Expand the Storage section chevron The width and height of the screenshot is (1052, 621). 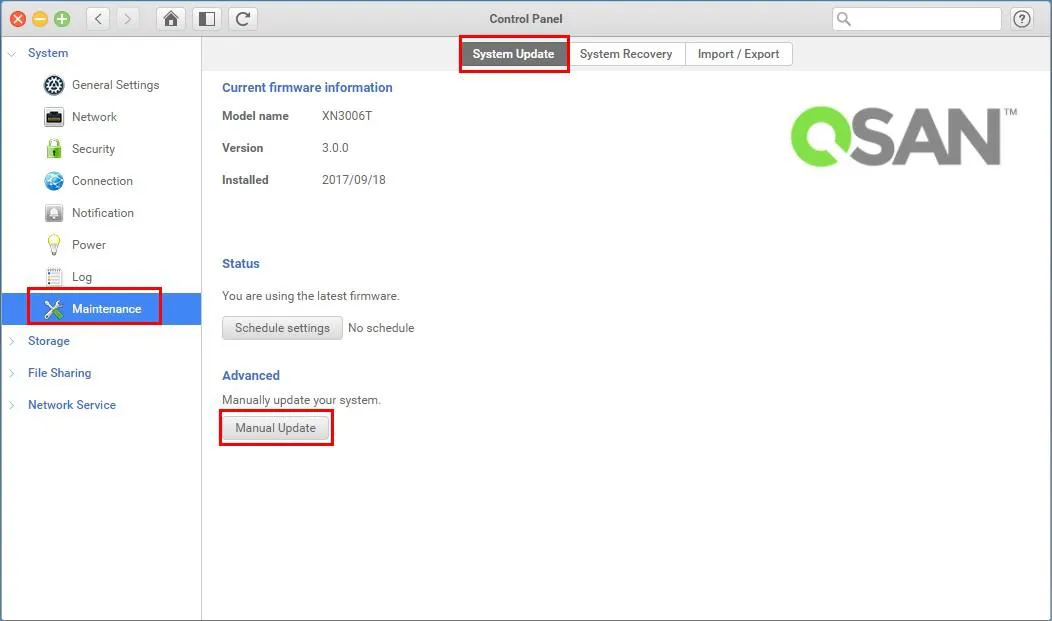11,341
